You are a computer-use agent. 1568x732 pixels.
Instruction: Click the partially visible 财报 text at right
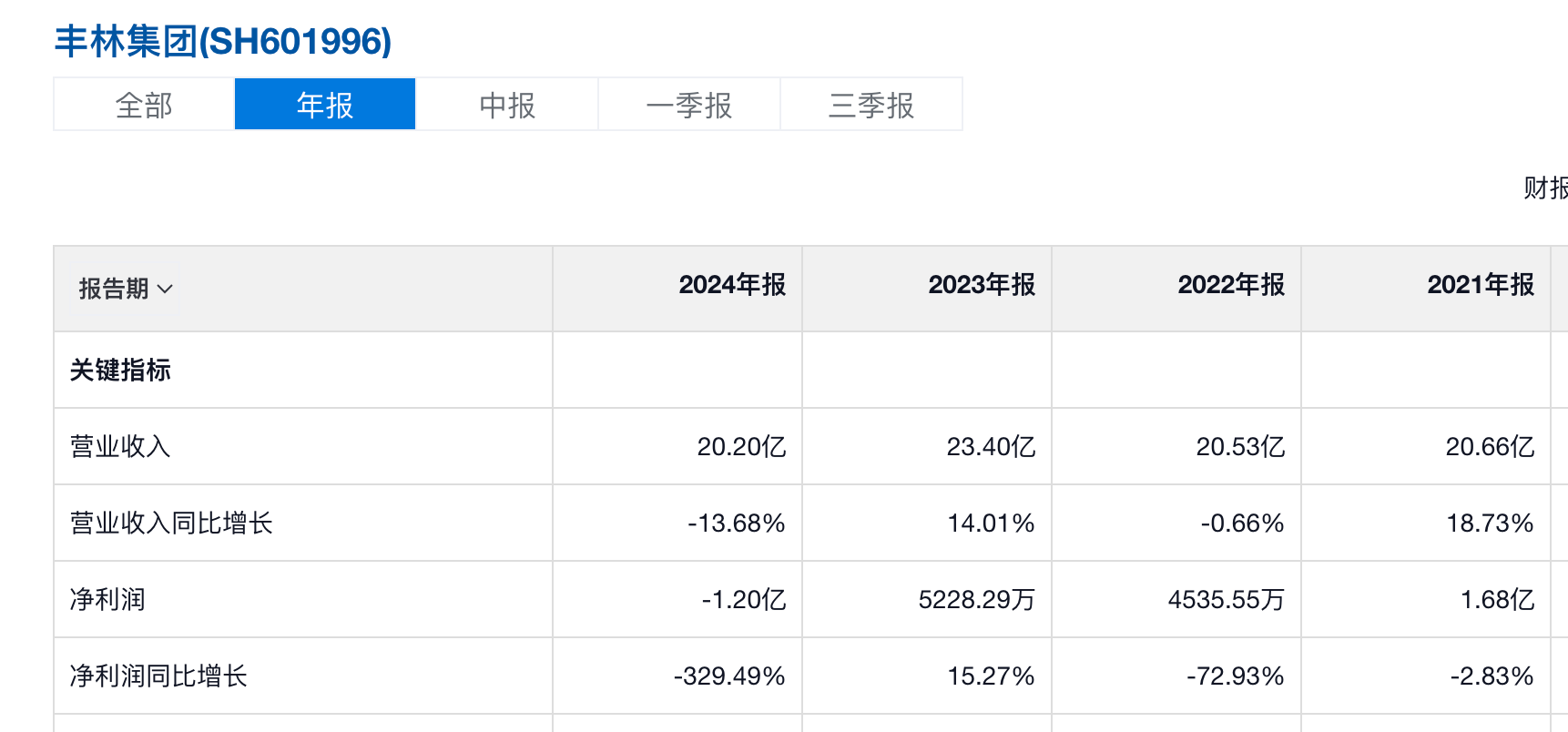coord(1546,188)
